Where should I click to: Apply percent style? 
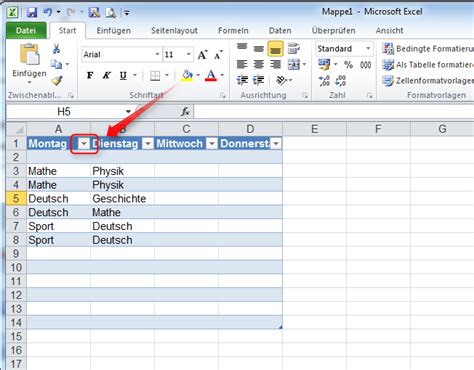(x=348, y=65)
